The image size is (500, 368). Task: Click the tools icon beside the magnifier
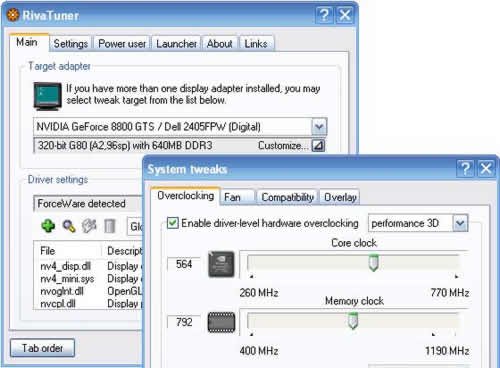89,226
